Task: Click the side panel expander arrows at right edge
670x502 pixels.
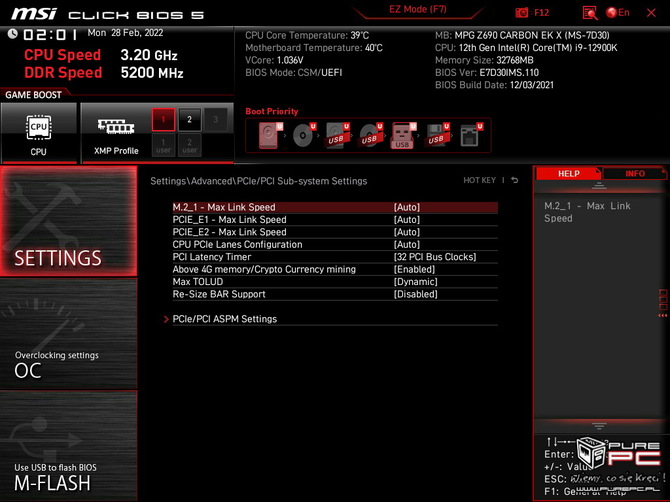Action: [x=663, y=315]
